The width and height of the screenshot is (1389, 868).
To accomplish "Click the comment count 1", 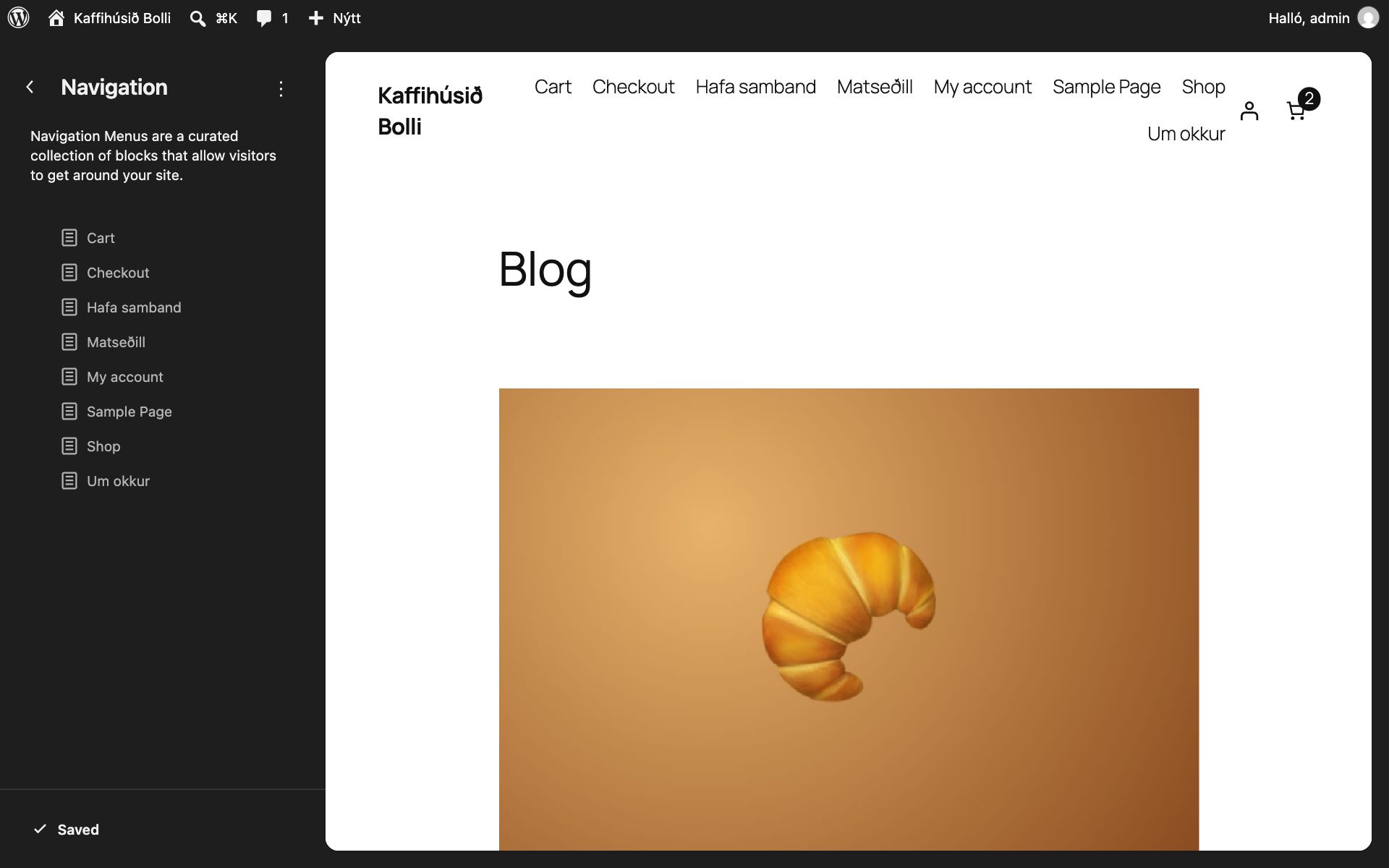I will [285, 18].
